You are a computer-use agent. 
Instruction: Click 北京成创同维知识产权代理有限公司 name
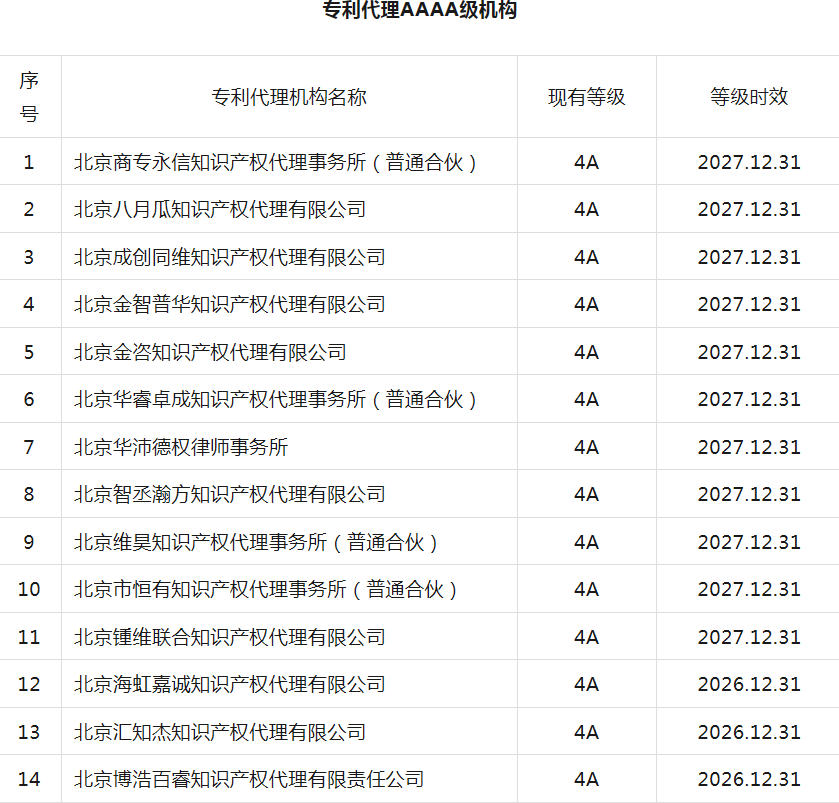(229, 257)
